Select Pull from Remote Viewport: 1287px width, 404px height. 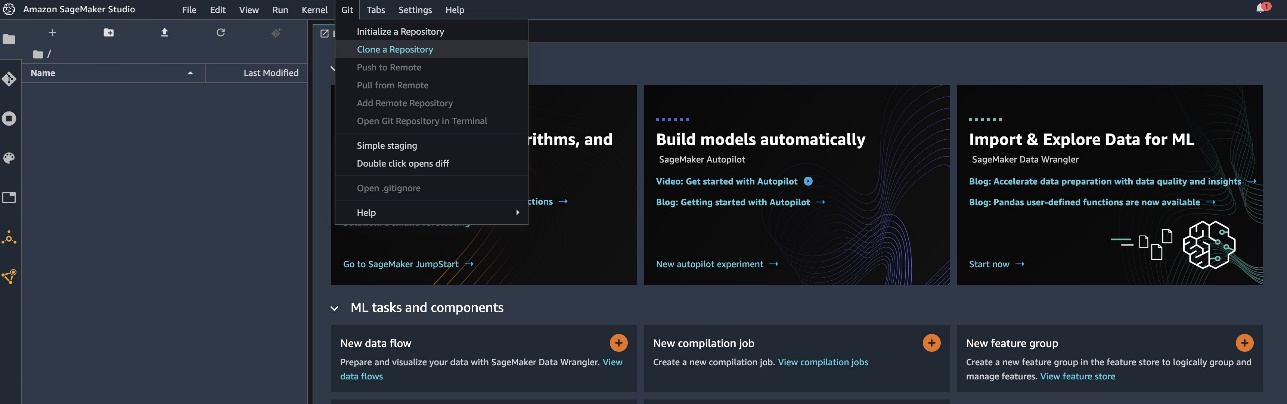click(431, 85)
